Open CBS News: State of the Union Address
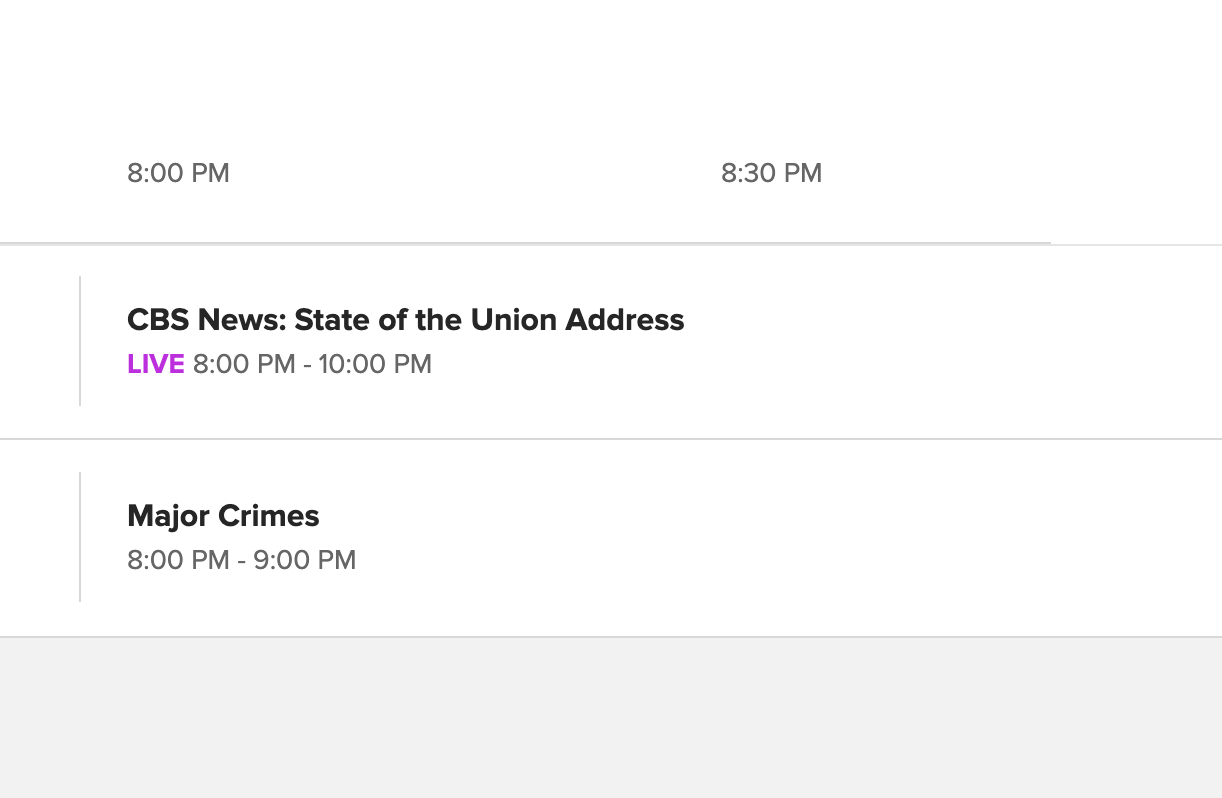 click(405, 320)
